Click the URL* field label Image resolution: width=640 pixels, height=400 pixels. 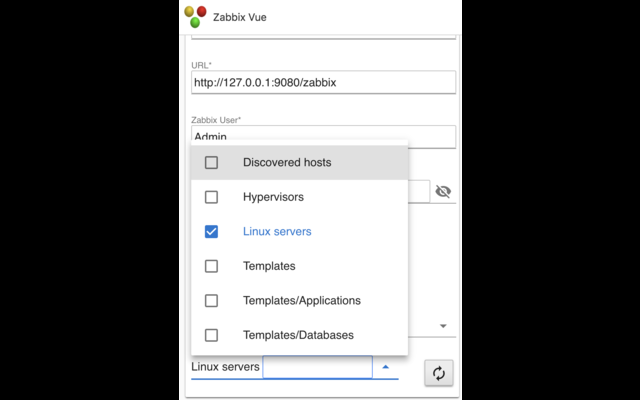click(202, 65)
